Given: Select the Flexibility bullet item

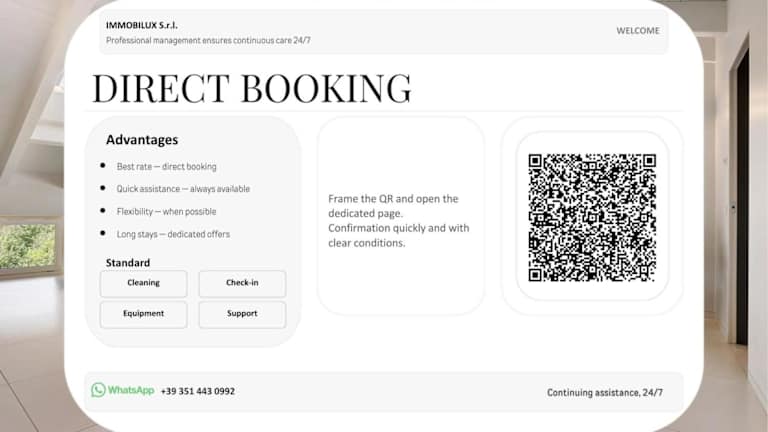Looking at the screenshot, I should click(x=166, y=212).
